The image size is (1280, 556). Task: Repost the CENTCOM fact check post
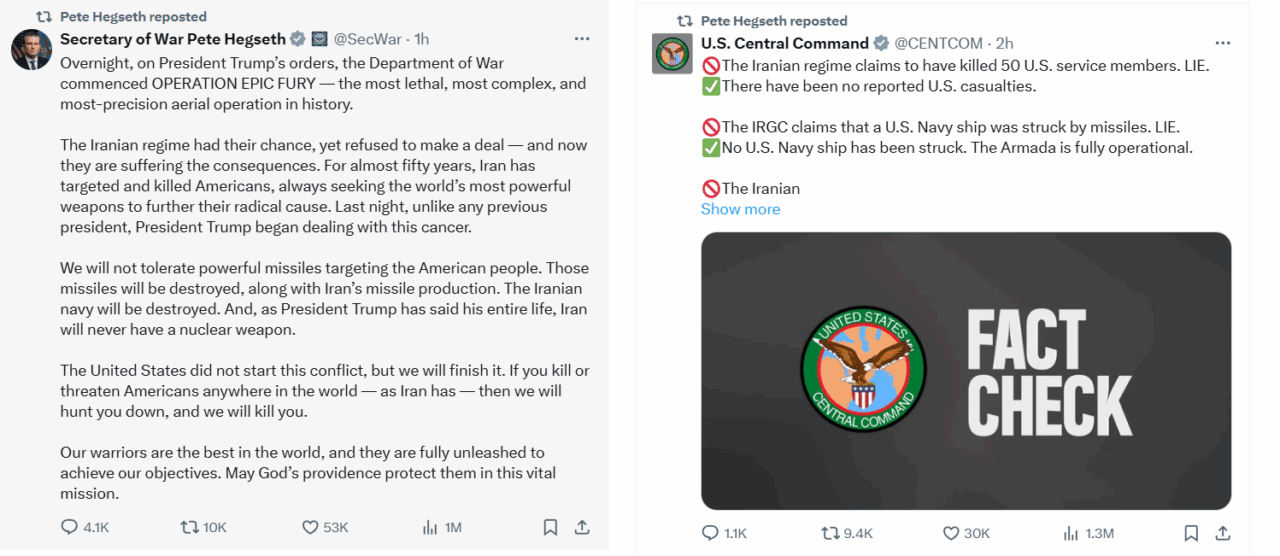(x=830, y=533)
